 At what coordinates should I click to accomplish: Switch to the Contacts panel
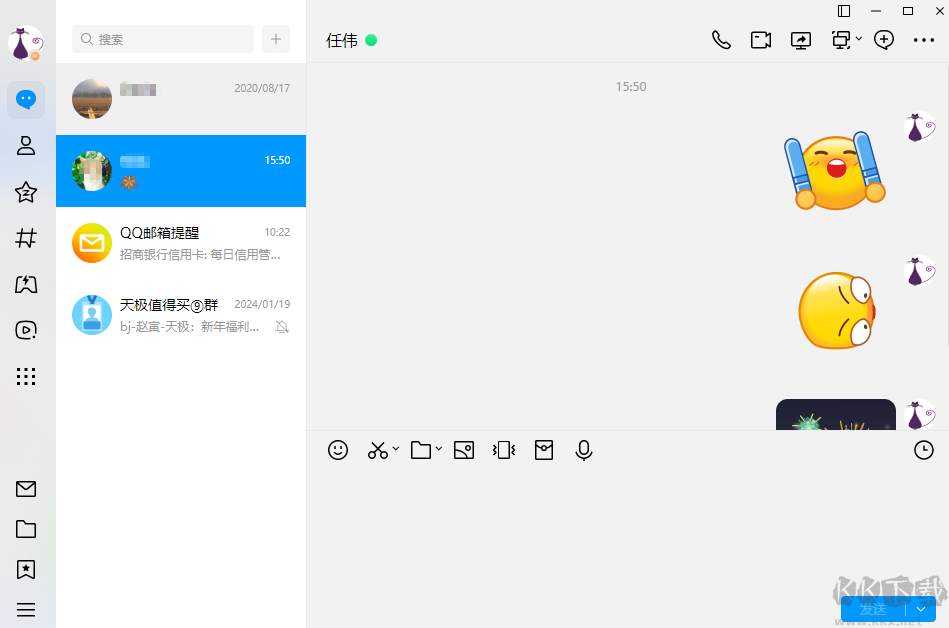coord(26,146)
